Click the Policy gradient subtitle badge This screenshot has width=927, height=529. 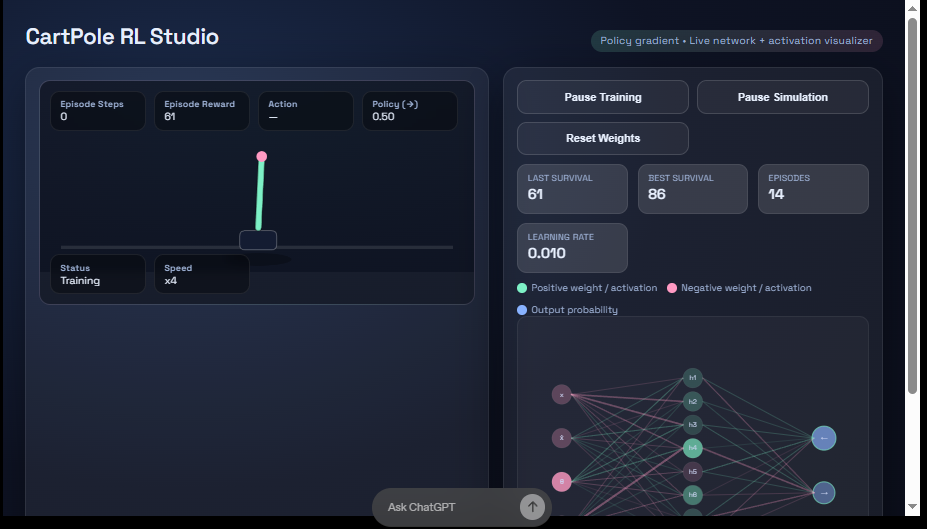tap(737, 41)
